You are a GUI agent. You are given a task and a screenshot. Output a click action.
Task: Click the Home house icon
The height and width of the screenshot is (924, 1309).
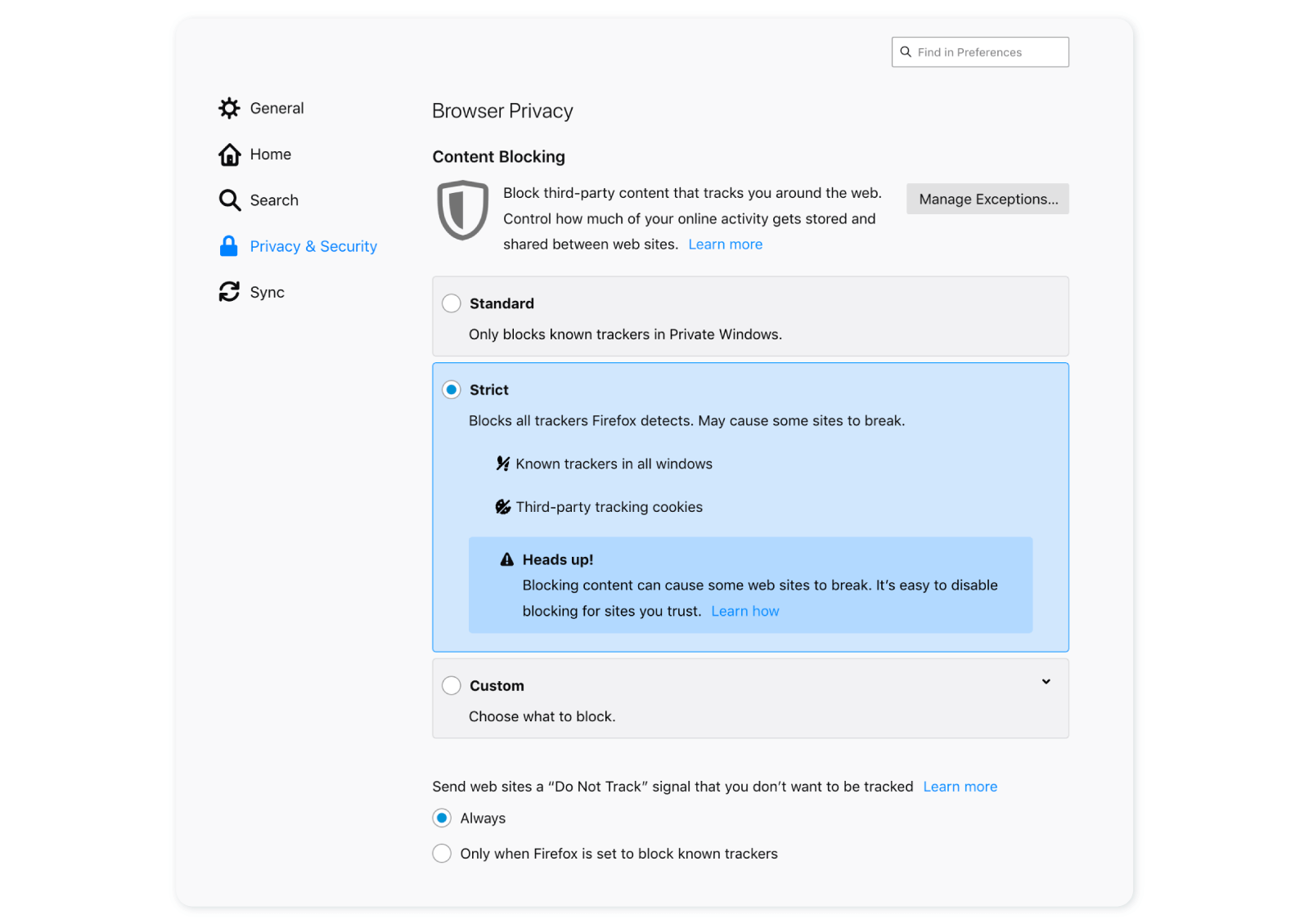pos(229,155)
